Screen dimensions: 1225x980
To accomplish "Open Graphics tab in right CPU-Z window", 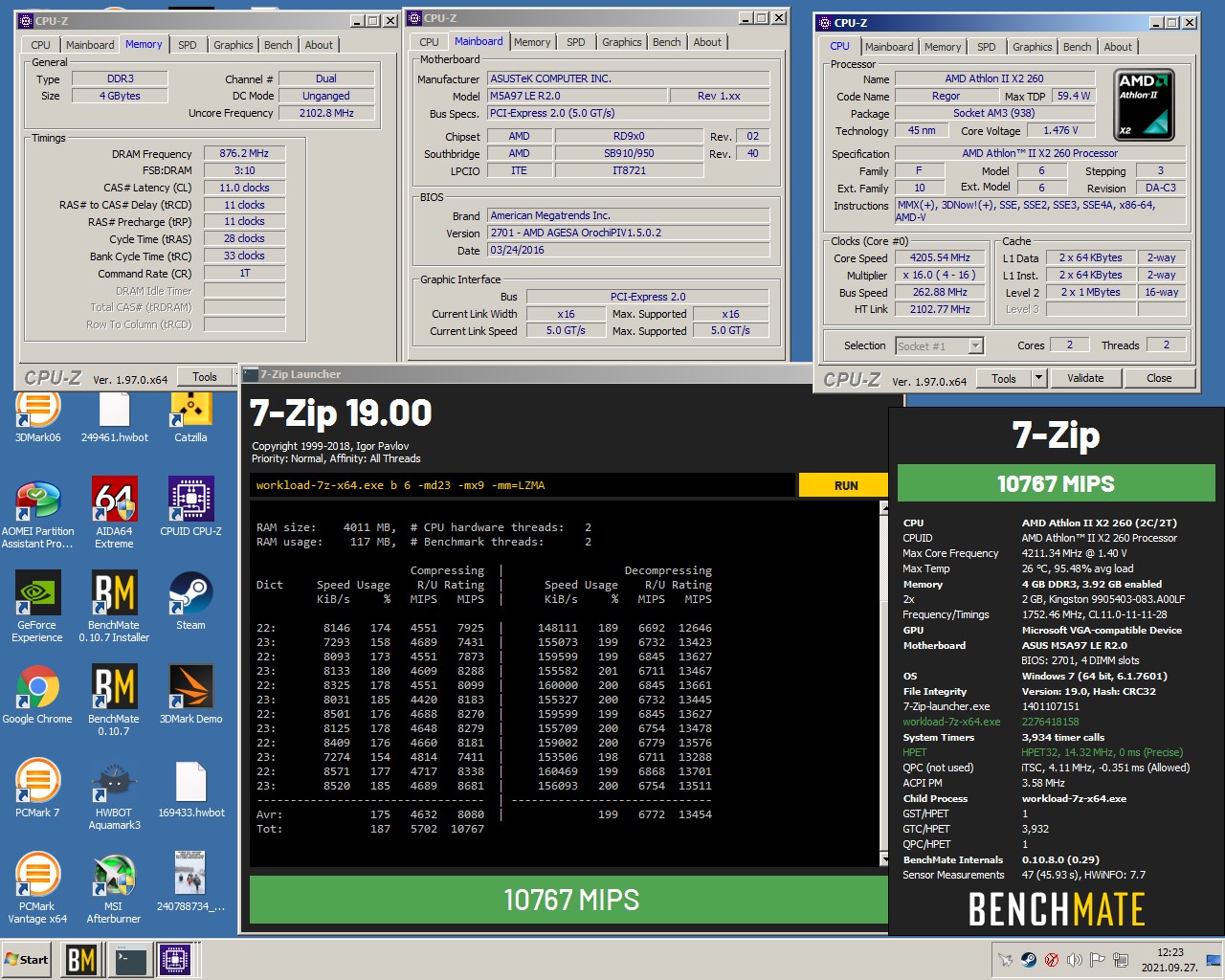I will pyautogui.click(x=1033, y=47).
